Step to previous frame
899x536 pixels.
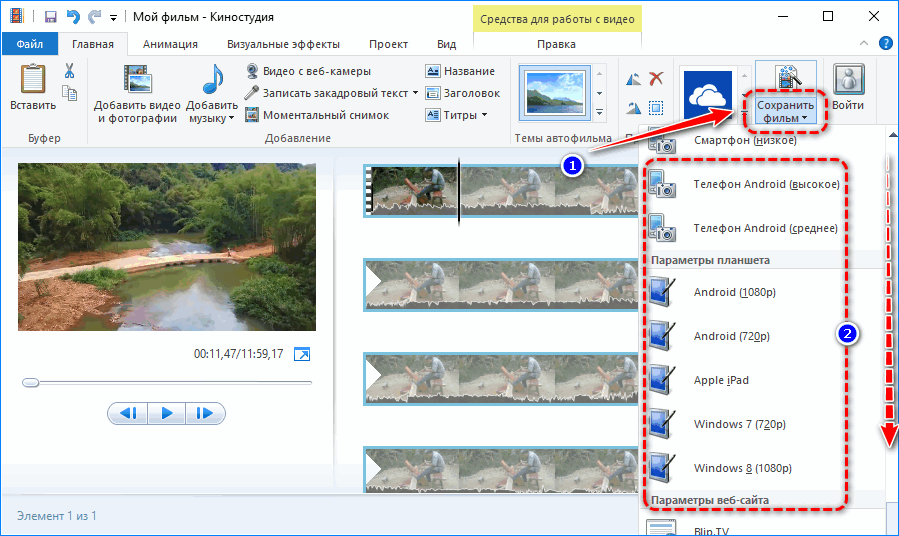pyautogui.click(x=128, y=413)
